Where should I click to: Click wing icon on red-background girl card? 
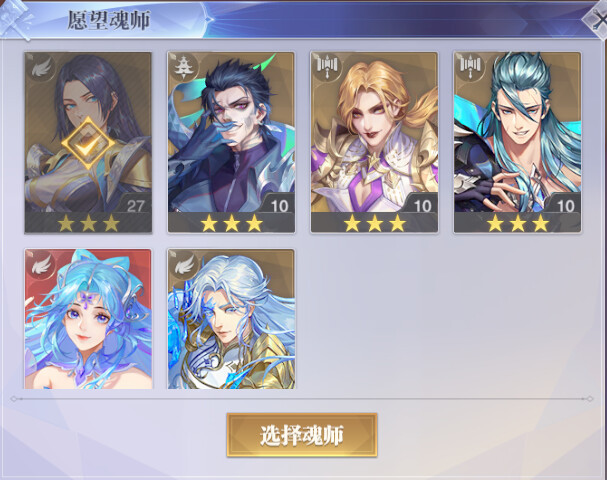tap(41, 265)
